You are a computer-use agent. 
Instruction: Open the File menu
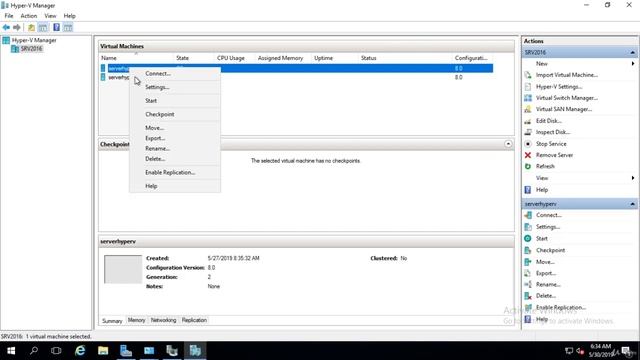click(9, 16)
